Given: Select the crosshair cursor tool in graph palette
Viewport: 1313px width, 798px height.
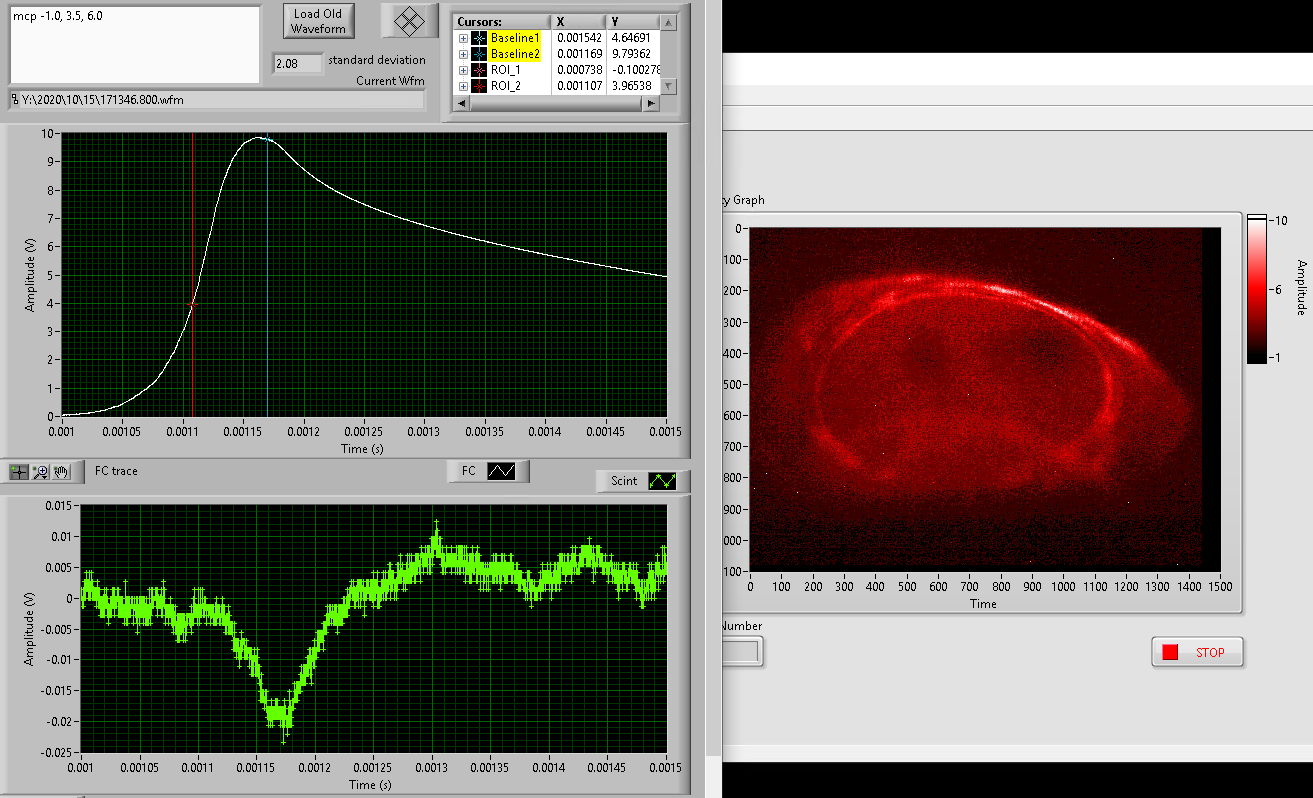Looking at the screenshot, I should click(x=19, y=471).
